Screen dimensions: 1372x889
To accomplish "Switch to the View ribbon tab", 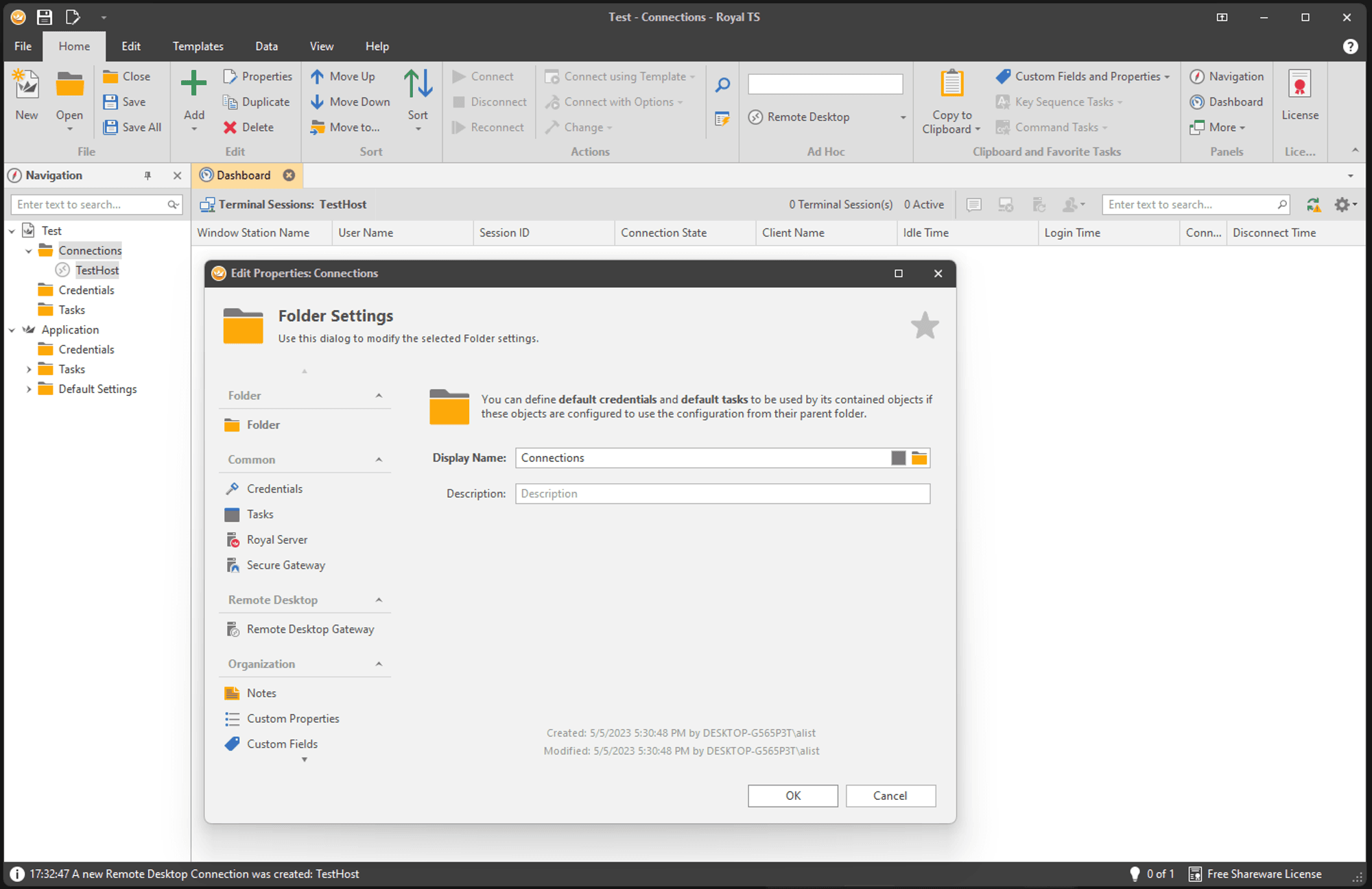I will (x=321, y=47).
